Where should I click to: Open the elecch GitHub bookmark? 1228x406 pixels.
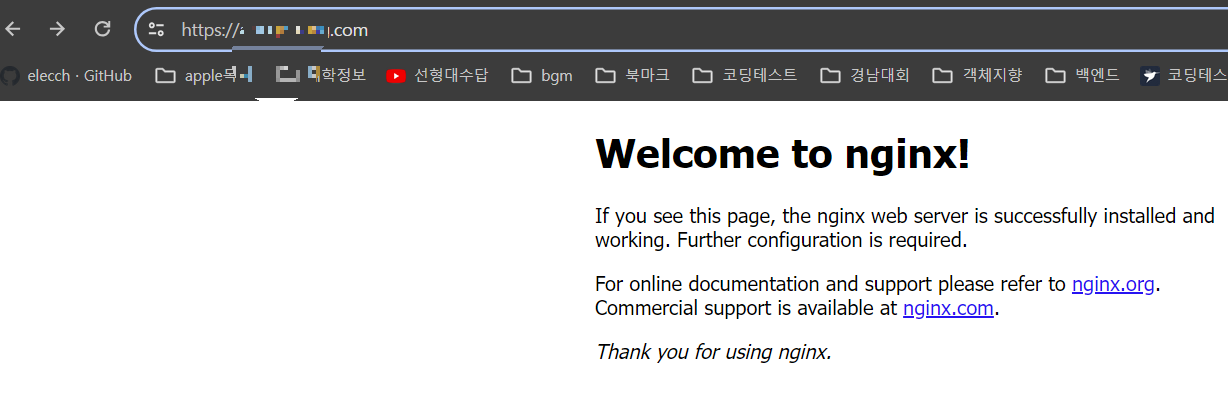[x=66, y=75]
